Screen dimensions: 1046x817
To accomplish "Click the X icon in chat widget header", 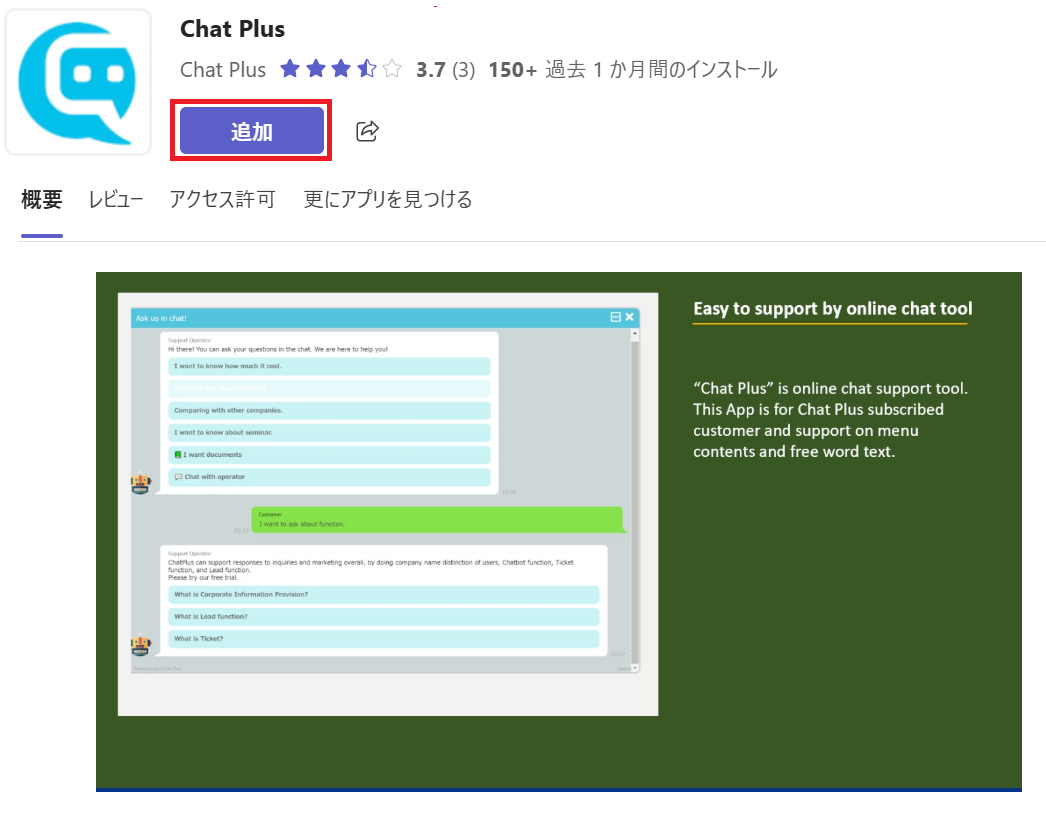I will pyautogui.click(x=630, y=317).
